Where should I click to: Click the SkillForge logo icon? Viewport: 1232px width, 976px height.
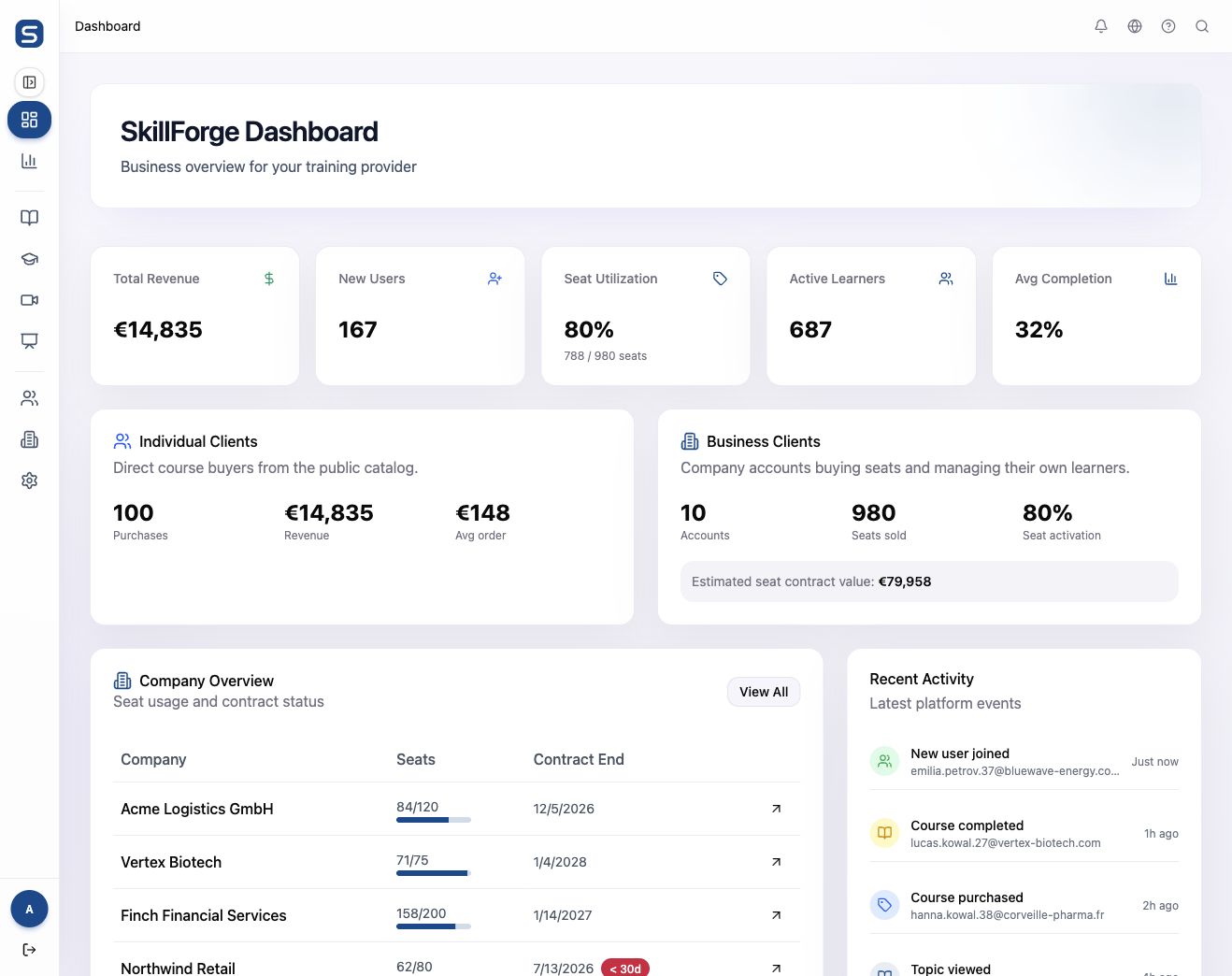point(30,34)
